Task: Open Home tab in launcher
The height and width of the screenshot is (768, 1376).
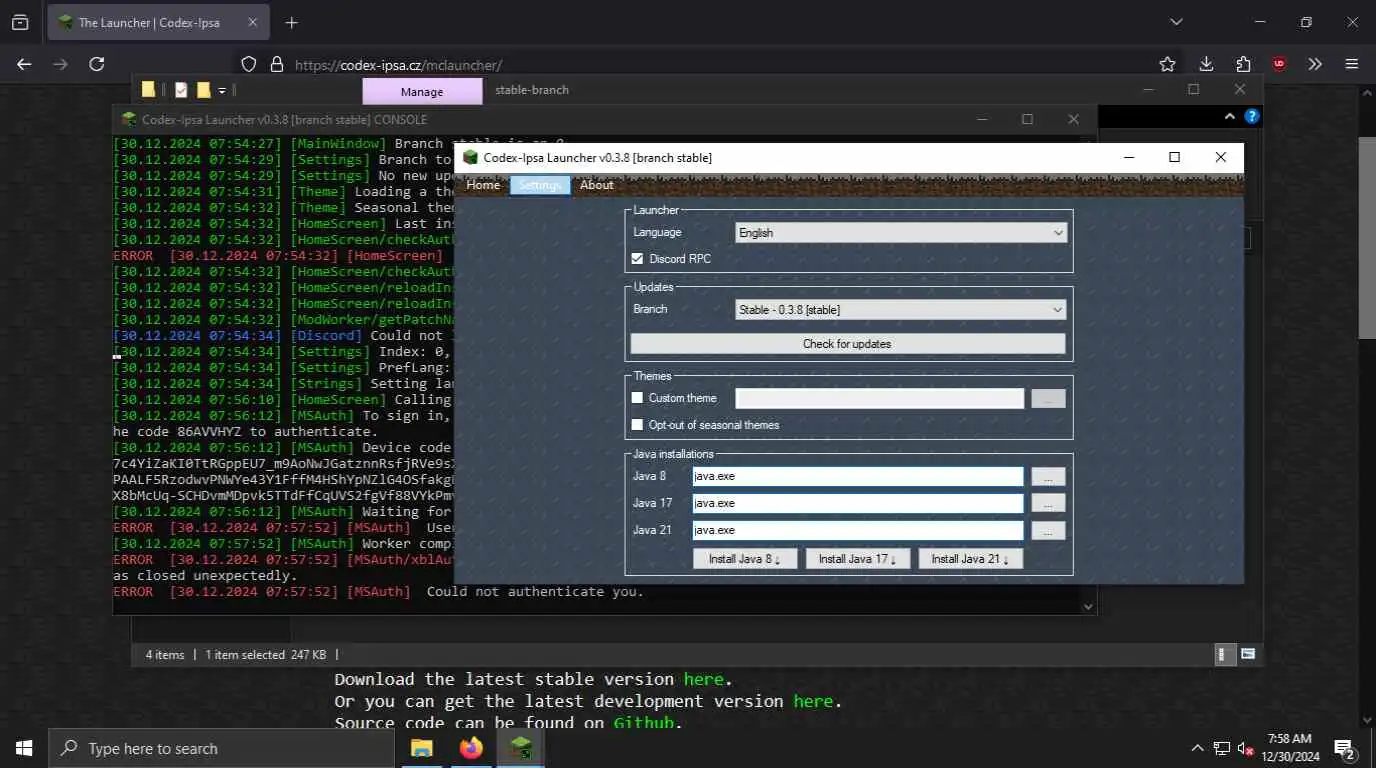Action: click(483, 185)
